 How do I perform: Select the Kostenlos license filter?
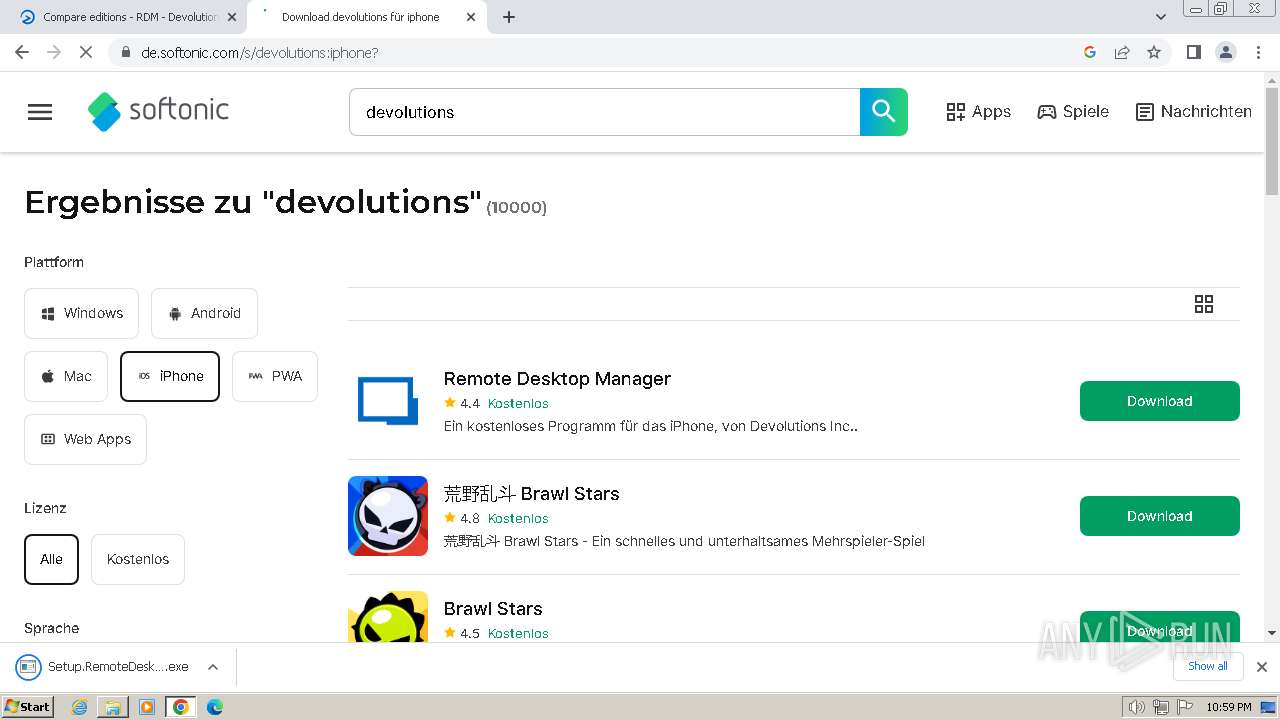[138, 559]
